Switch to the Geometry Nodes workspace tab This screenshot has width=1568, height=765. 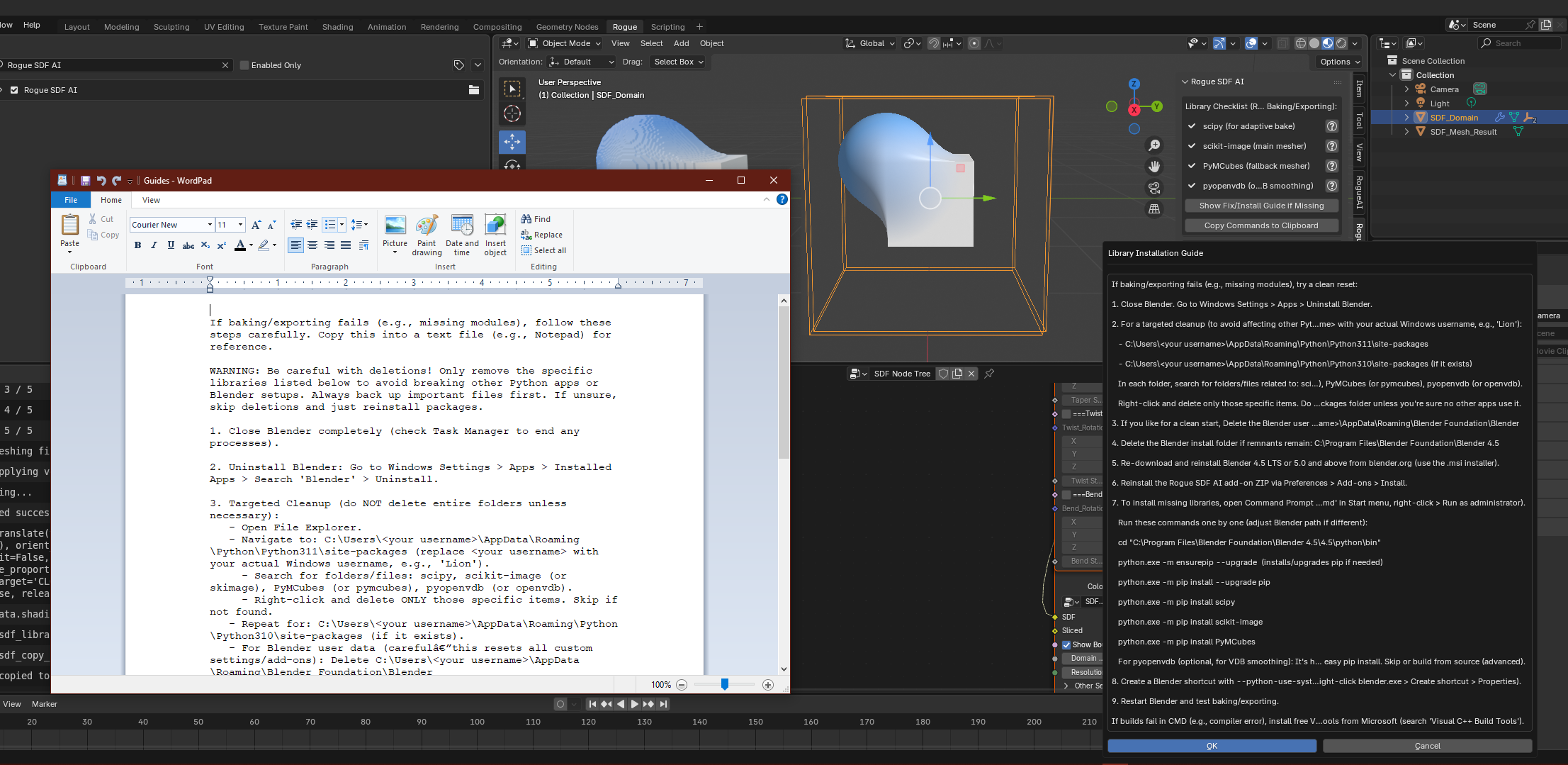(x=567, y=27)
